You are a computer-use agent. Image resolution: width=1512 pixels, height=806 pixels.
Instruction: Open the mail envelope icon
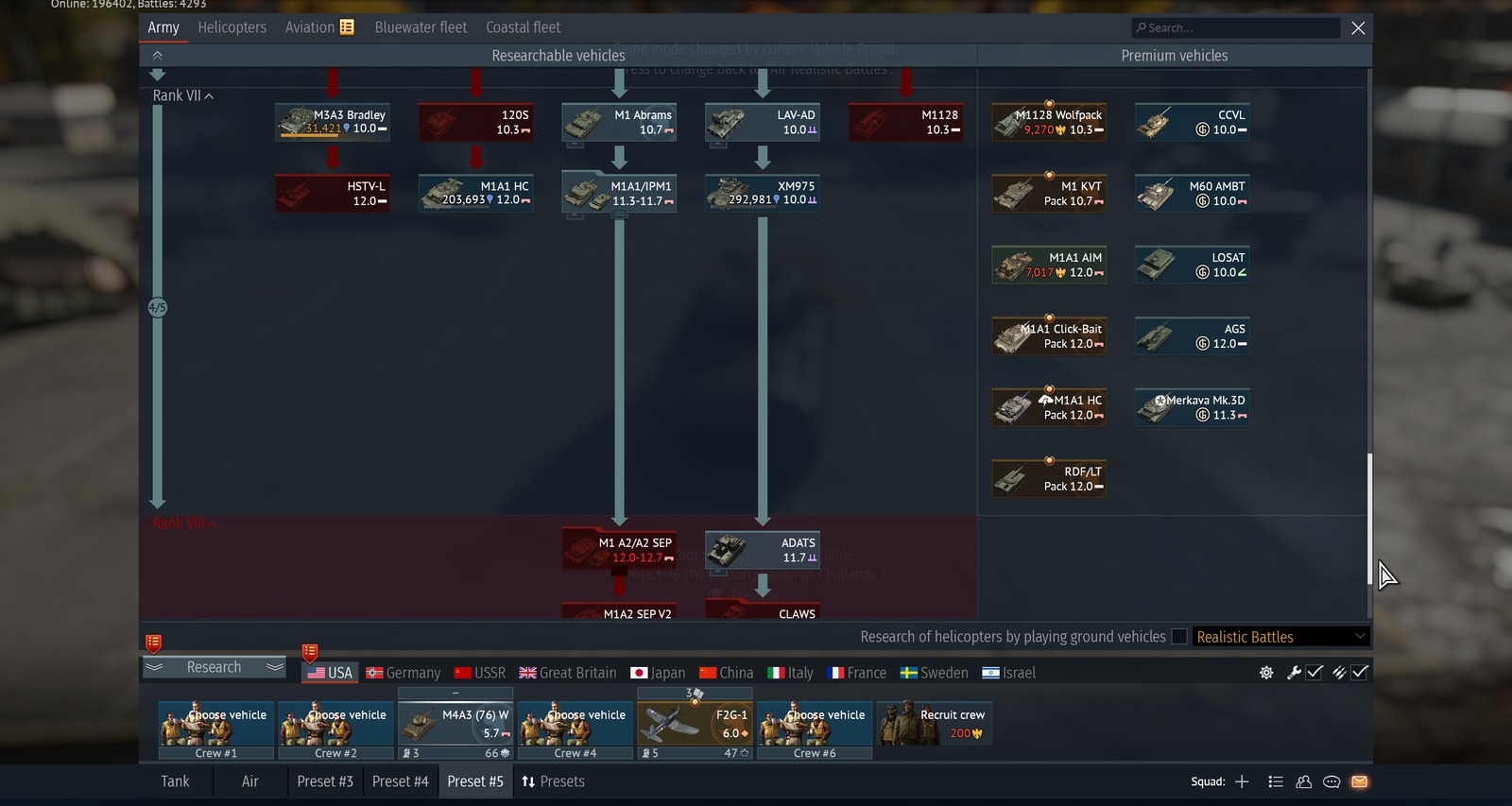[x=1360, y=781]
